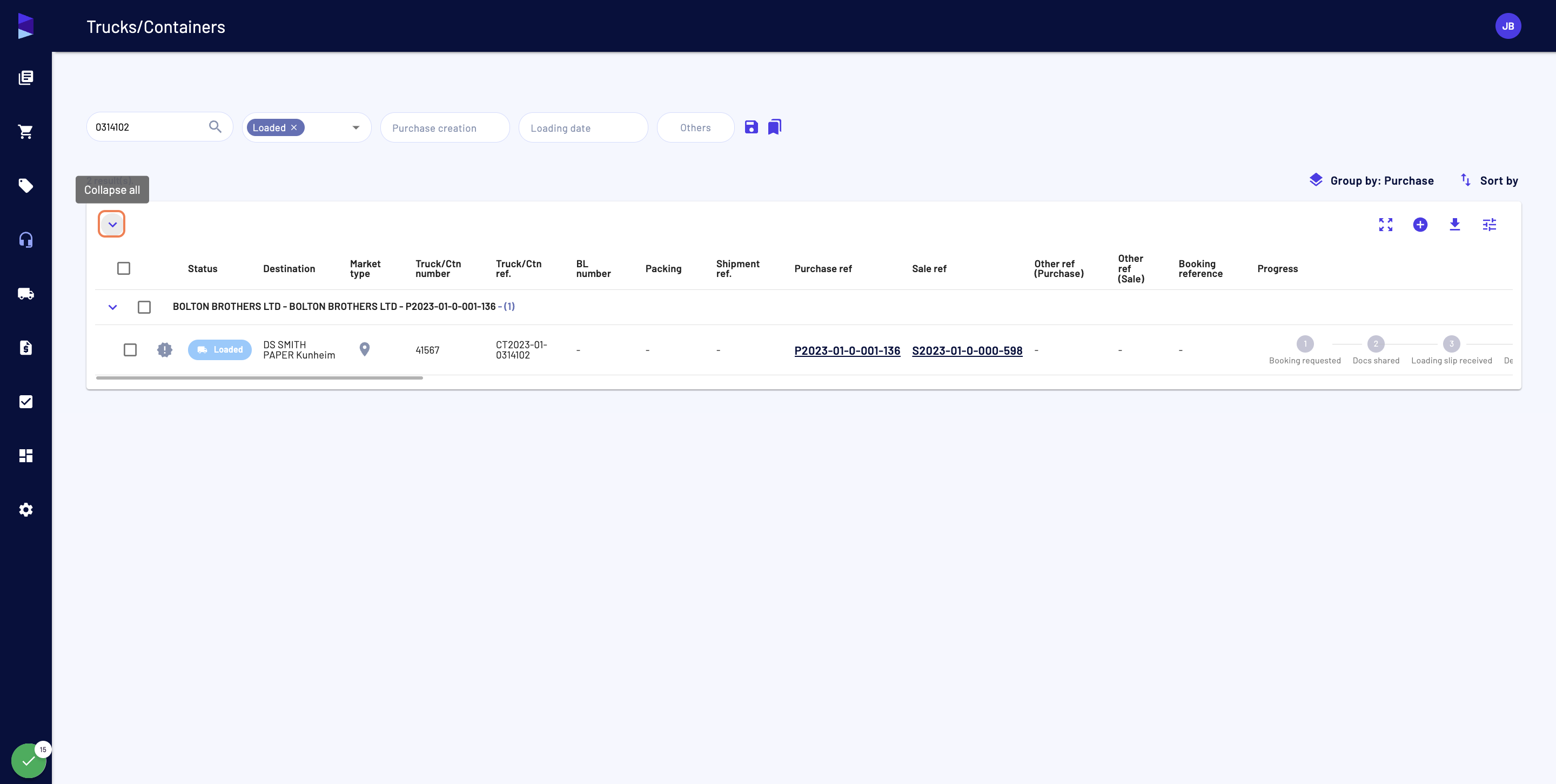Toggle fullscreen table view icon
Screen dimensions: 1556x784
1386,225
